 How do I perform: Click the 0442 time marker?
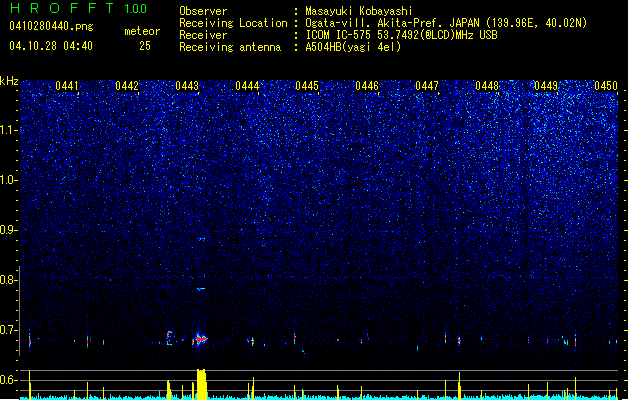click(x=127, y=86)
